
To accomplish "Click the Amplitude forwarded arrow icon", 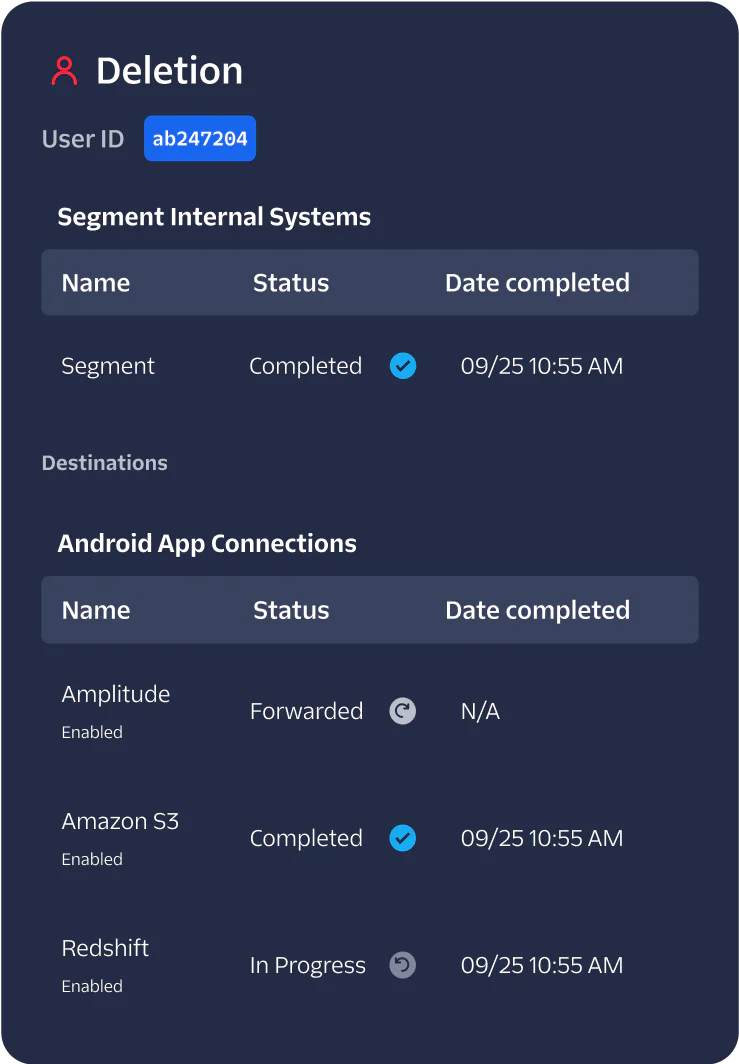I will click(x=403, y=711).
